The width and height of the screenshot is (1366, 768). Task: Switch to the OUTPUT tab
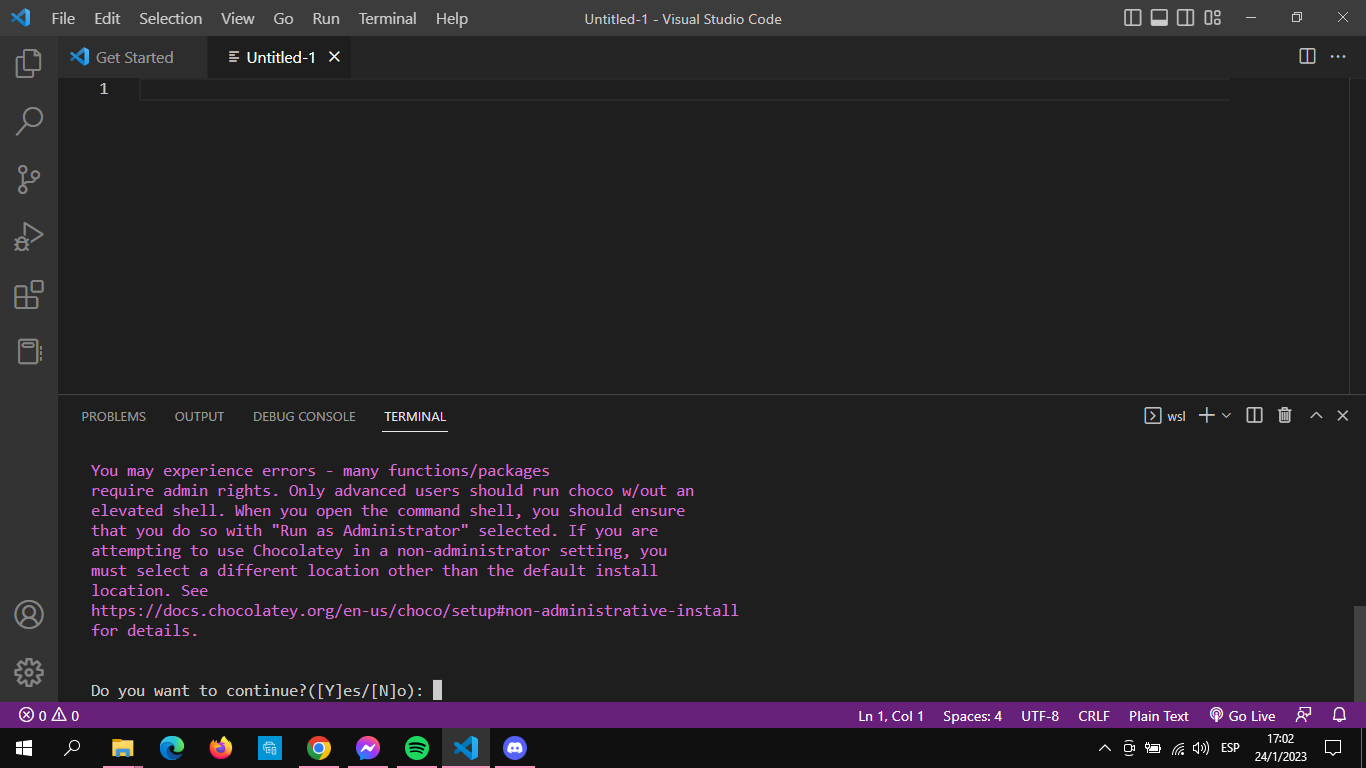point(199,416)
